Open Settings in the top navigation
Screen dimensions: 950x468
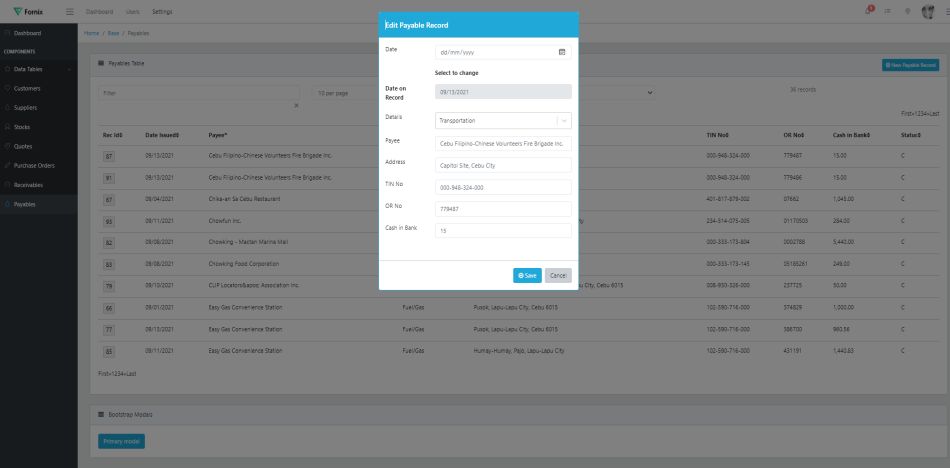[x=162, y=11]
